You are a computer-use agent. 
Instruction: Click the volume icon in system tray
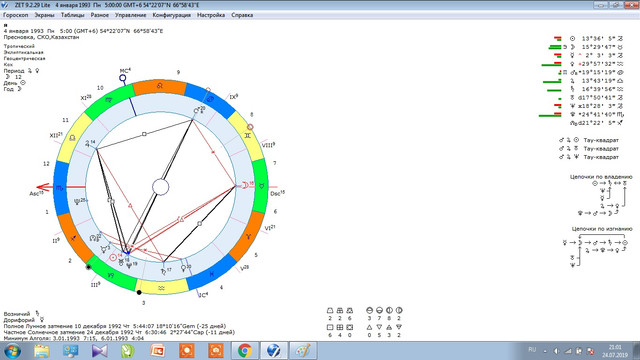[556, 351]
